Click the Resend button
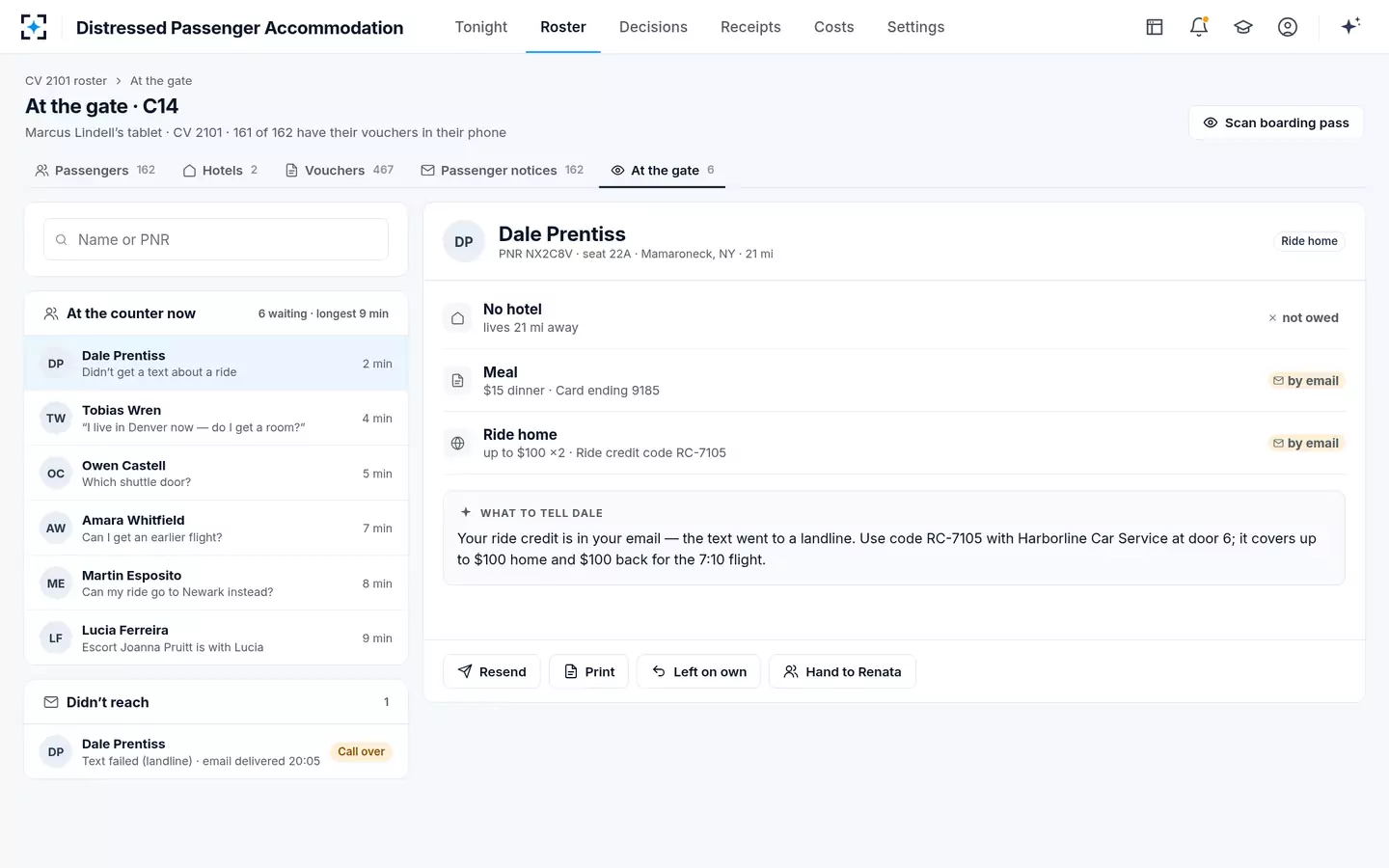 [x=492, y=671]
